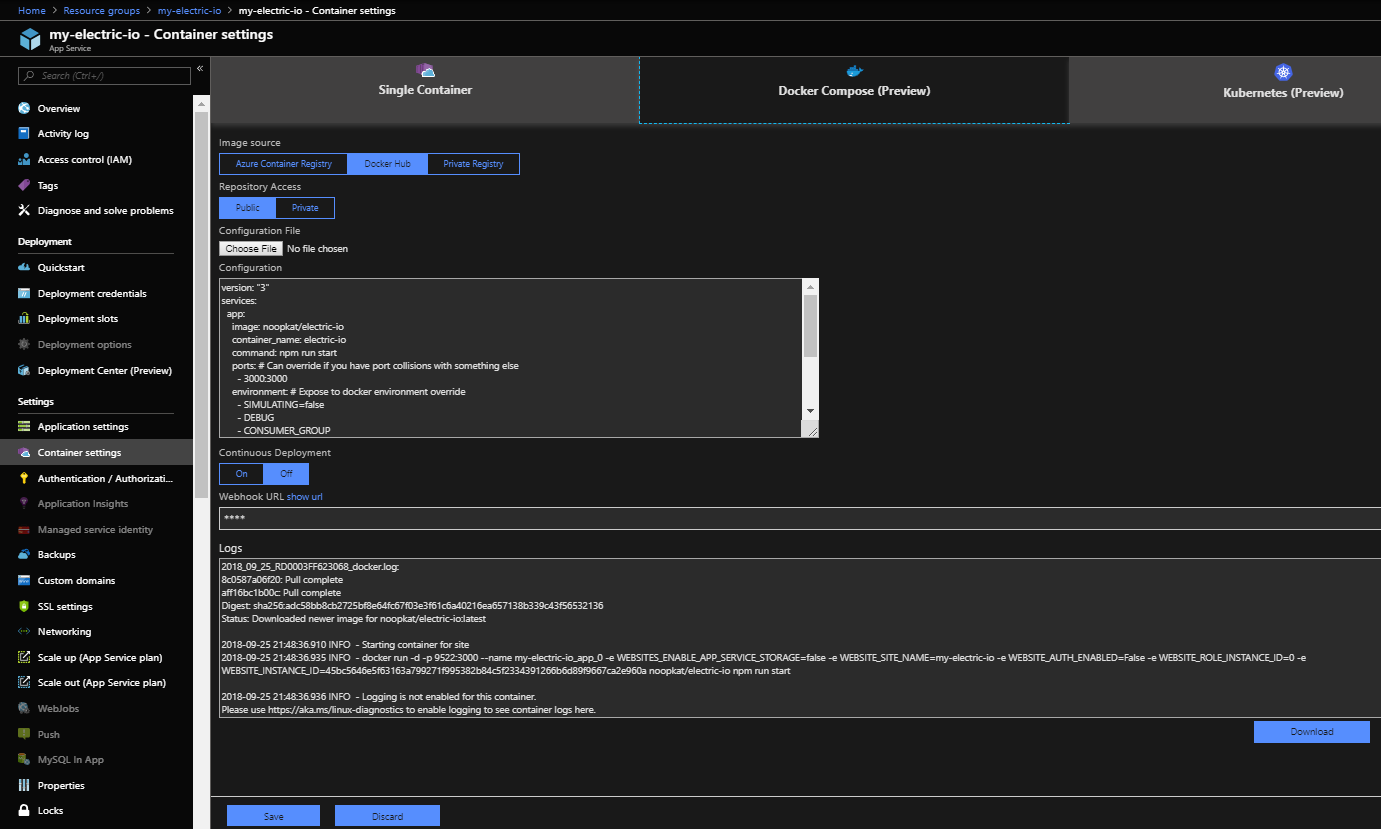Click the Access control (IAM) people icon
The image size is (1381, 829).
click(x=24, y=160)
